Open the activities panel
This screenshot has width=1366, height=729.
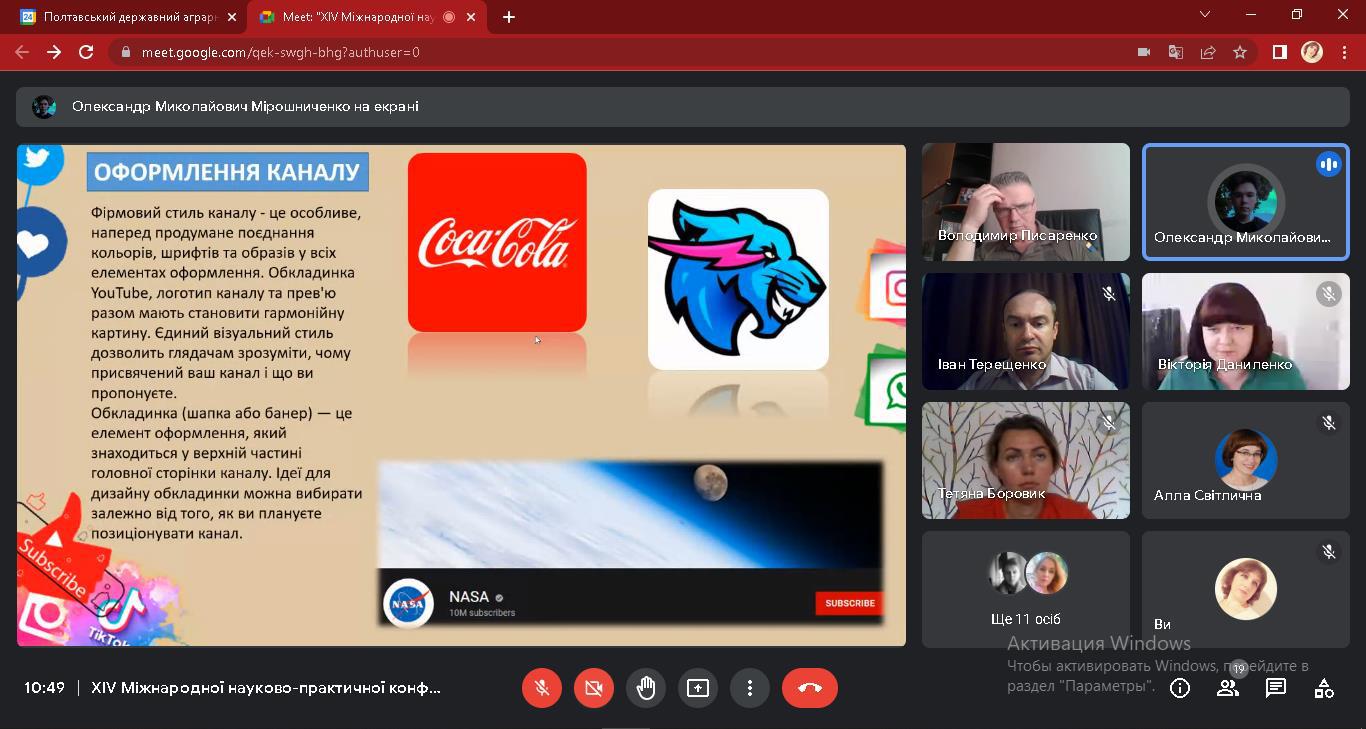click(1324, 688)
